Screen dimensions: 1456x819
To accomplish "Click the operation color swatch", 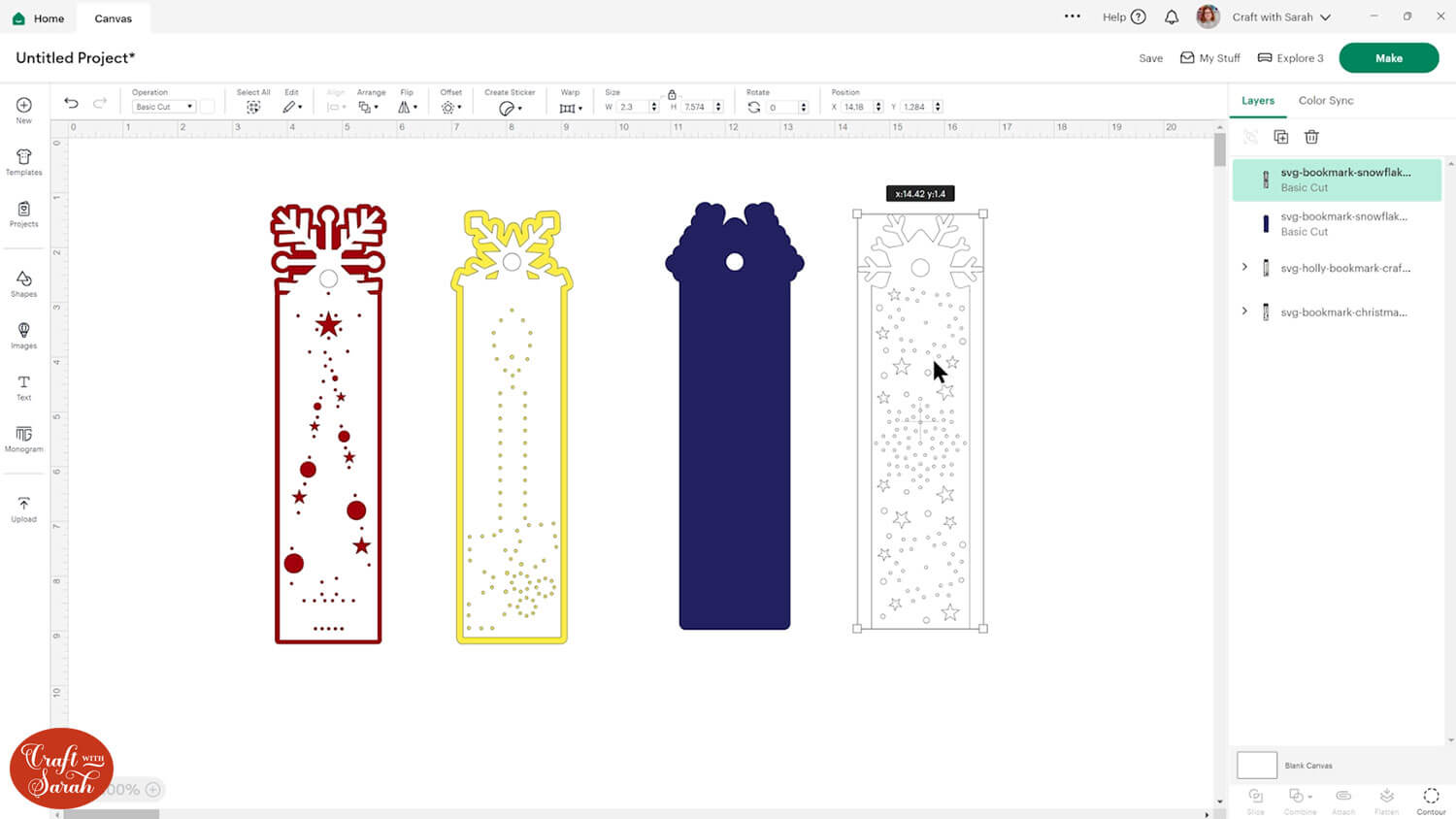I will [x=207, y=107].
